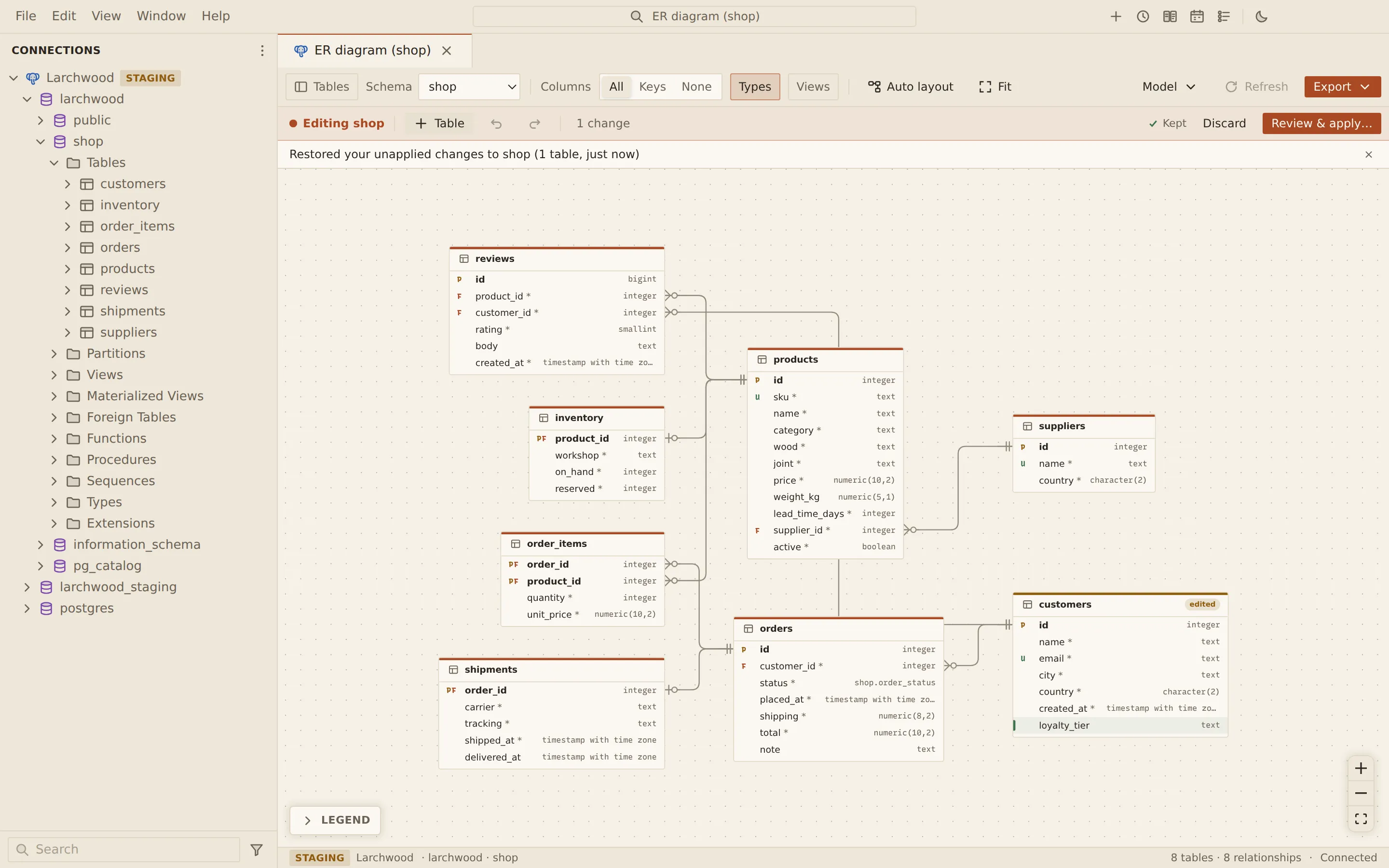
Task: Open the task list icon in top bar
Action: click(x=1224, y=17)
